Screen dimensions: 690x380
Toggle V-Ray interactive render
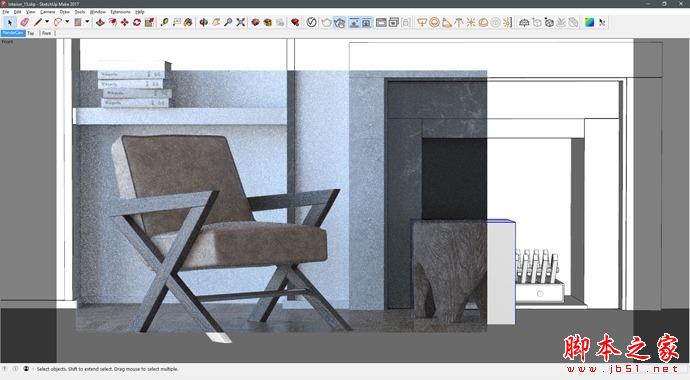(339, 22)
